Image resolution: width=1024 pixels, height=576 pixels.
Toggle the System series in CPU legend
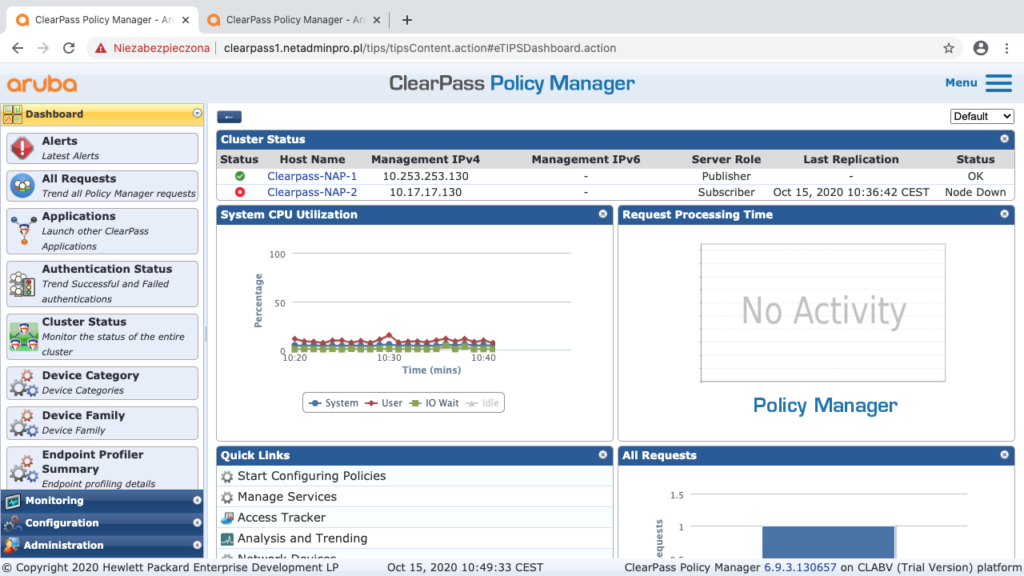click(334, 403)
